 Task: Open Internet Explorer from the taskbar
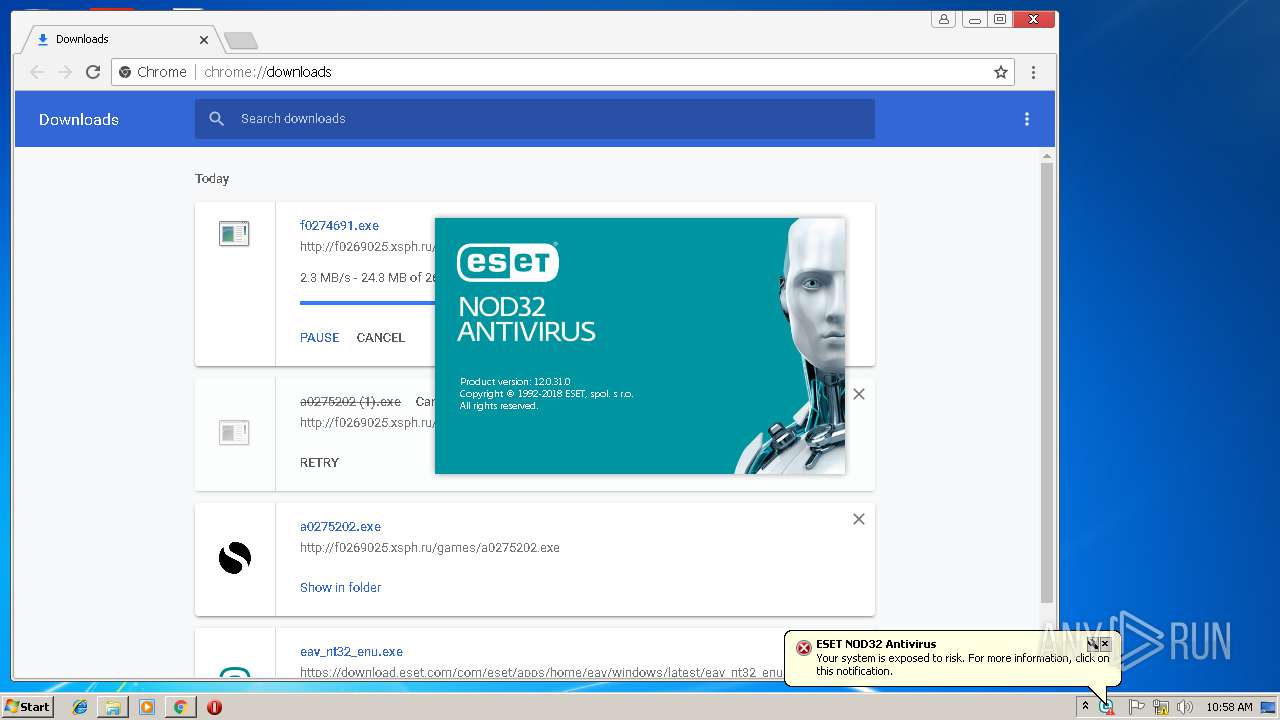pyautogui.click(x=80, y=707)
